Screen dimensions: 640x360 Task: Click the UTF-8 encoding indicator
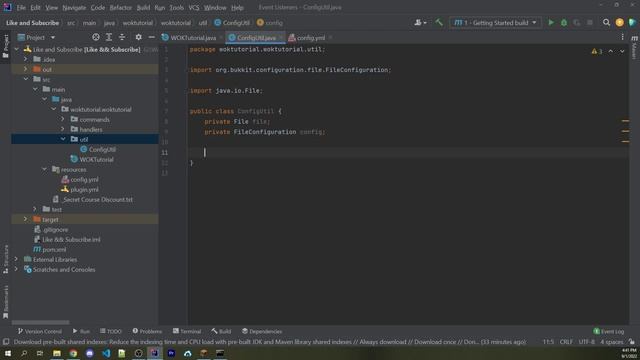coord(587,342)
